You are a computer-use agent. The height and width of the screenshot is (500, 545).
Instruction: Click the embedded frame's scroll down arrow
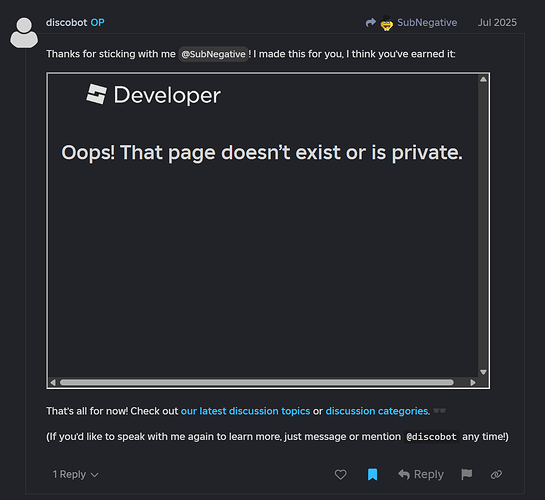pyautogui.click(x=483, y=372)
